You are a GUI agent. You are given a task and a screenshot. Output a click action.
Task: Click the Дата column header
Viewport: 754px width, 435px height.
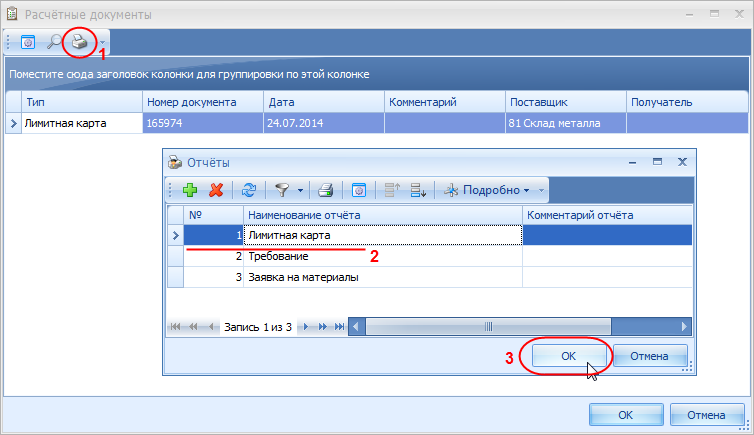[324, 102]
